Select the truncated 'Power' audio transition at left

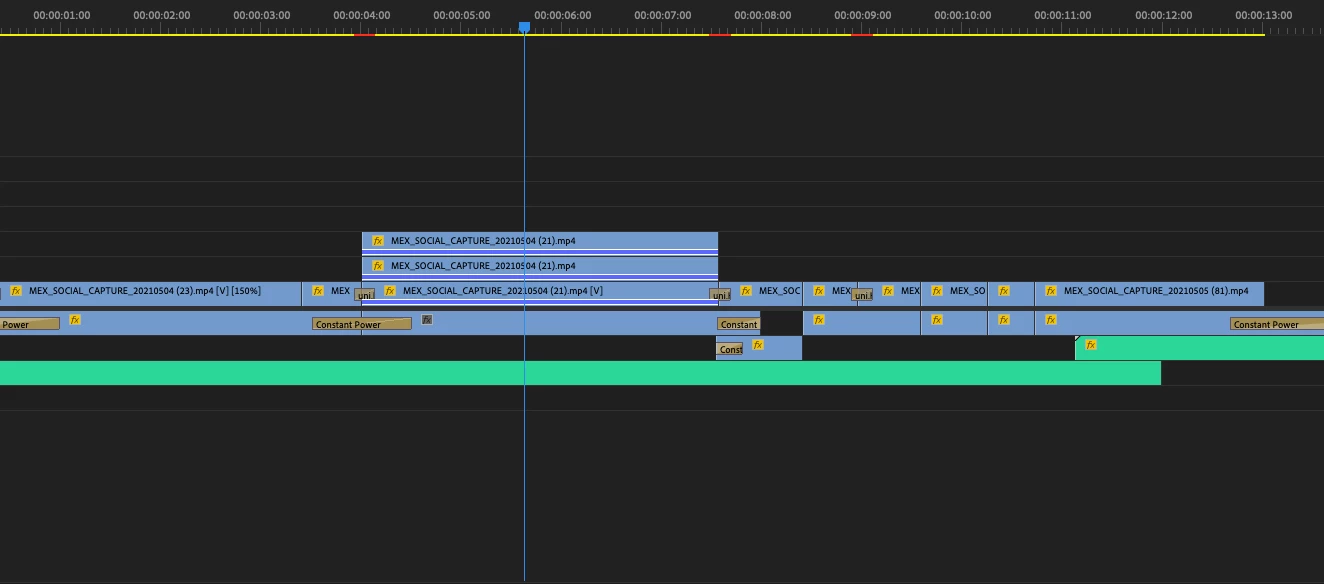(30, 324)
